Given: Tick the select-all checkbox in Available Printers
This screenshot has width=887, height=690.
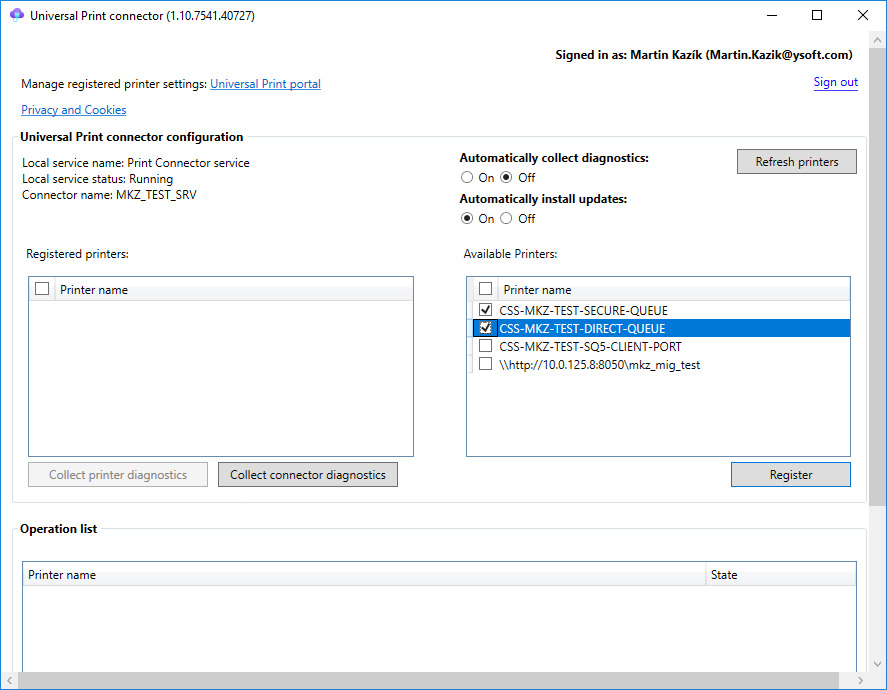Looking at the screenshot, I should click(486, 289).
